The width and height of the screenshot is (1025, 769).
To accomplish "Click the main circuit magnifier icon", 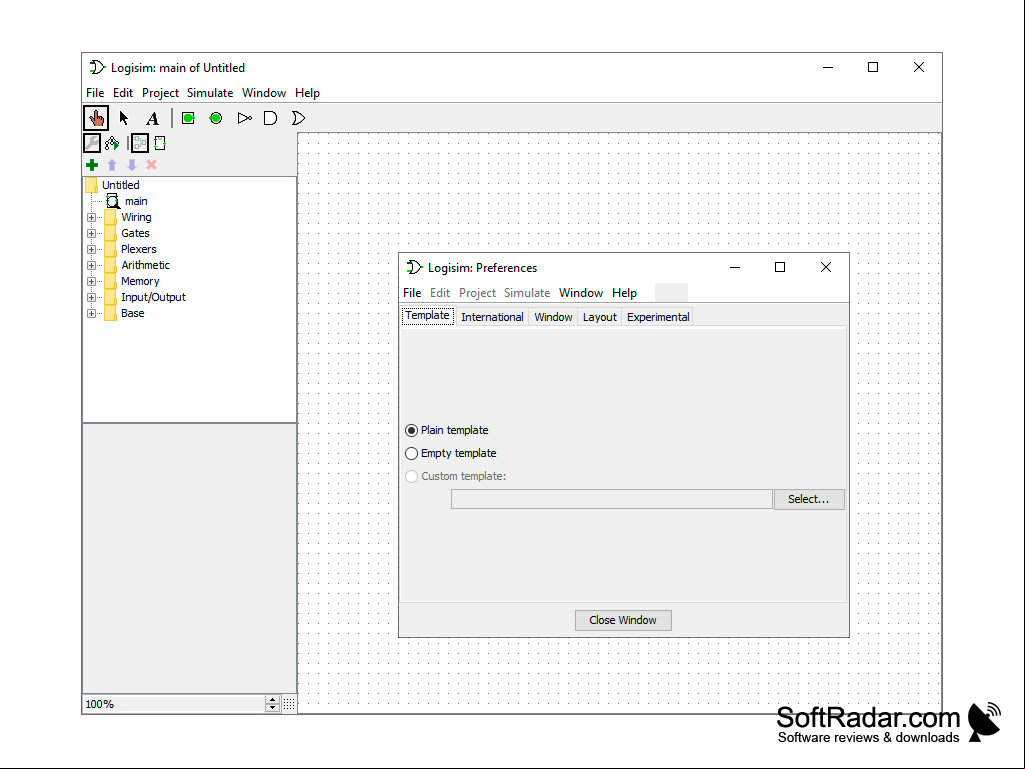I will coord(113,201).
